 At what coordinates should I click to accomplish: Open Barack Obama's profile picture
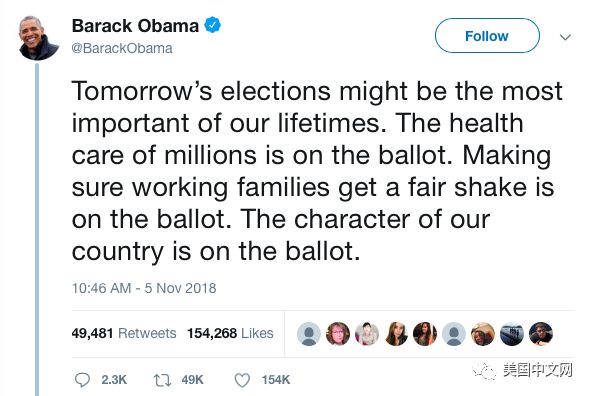tap(38, 38)
